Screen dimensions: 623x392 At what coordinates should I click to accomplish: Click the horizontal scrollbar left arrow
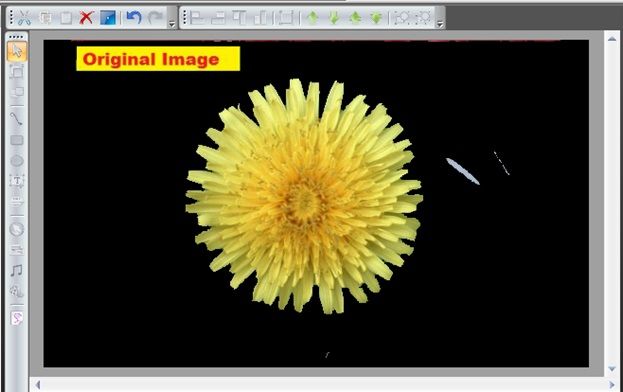(x=38, y=384)
